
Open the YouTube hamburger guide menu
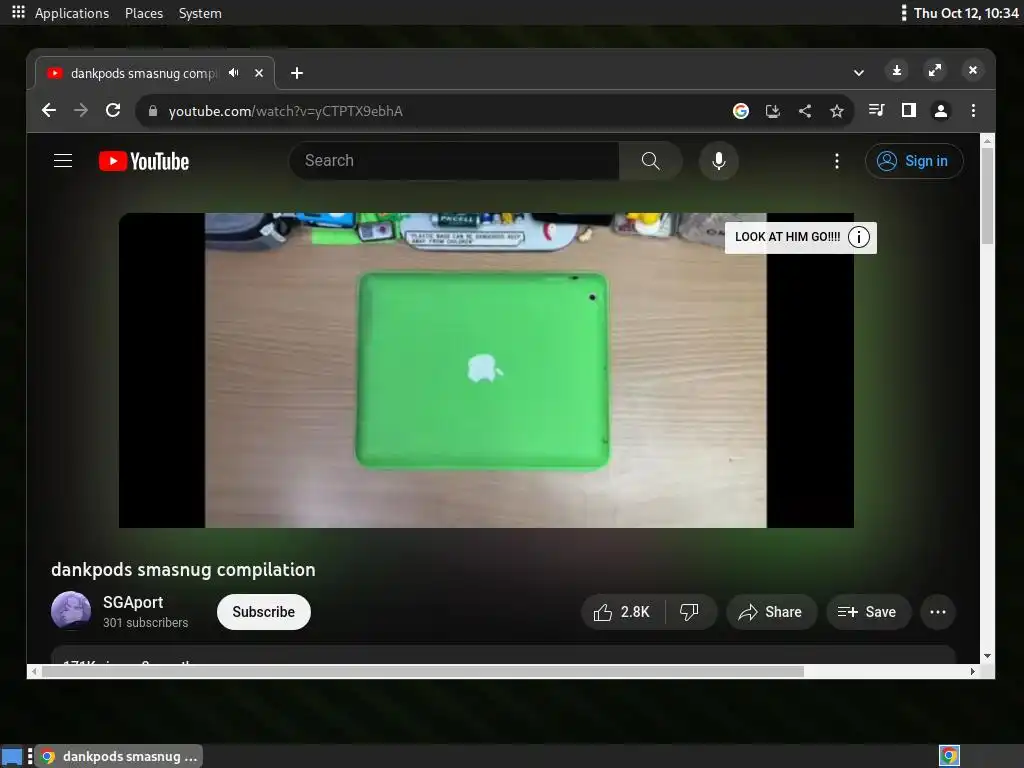pyautogui.click(x=63, y=161)
